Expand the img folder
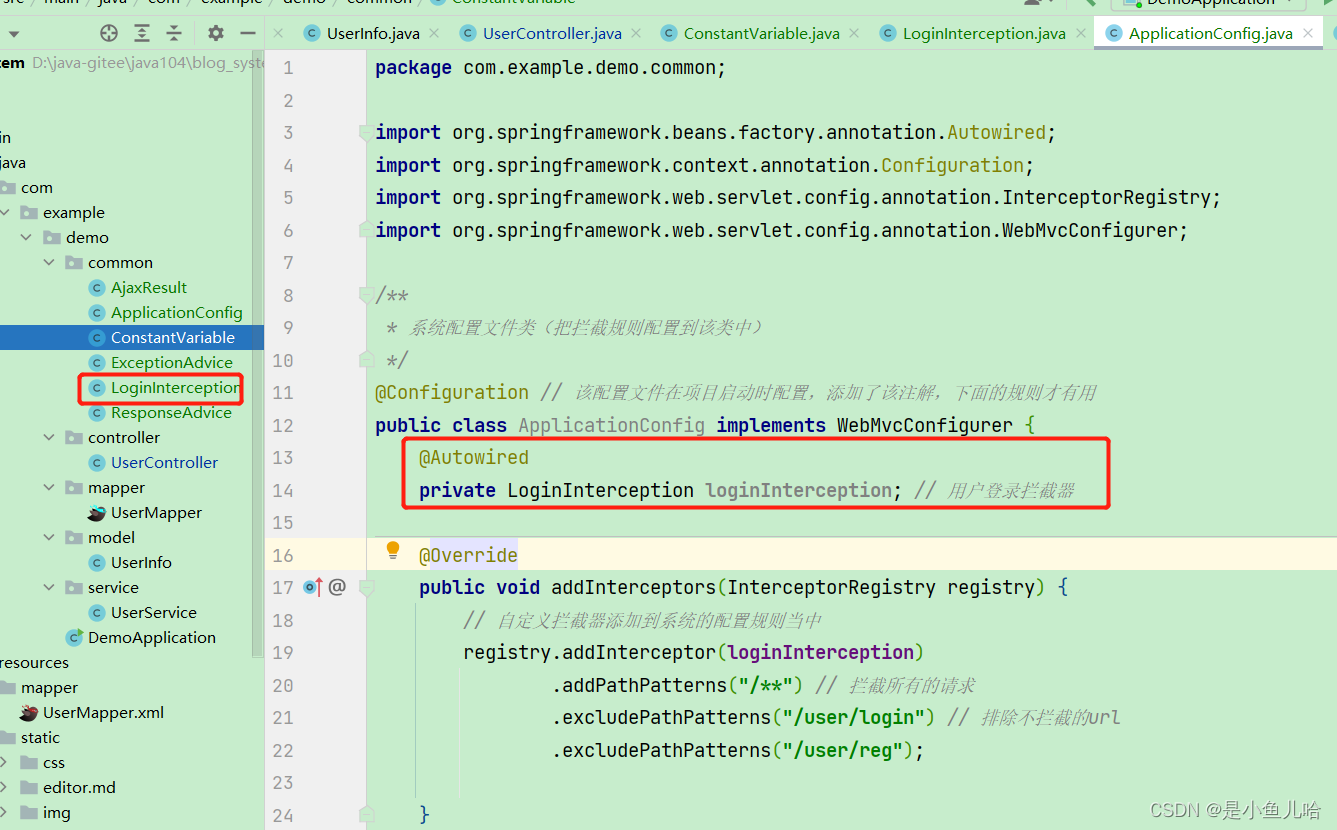1337x830 pixels. [5, 812]
